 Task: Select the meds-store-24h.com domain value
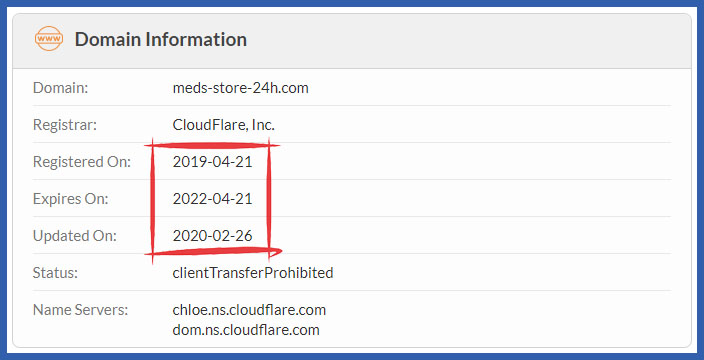pyautogui.click(x=241, y=88)
